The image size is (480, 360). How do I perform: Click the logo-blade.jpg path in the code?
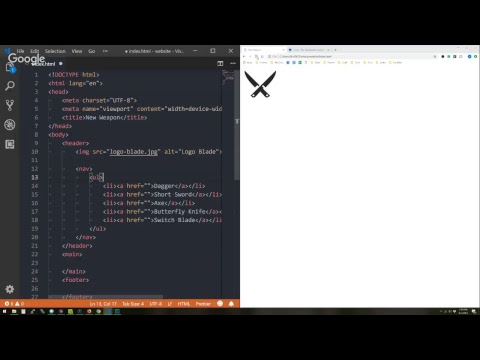(x=133, y=152)
